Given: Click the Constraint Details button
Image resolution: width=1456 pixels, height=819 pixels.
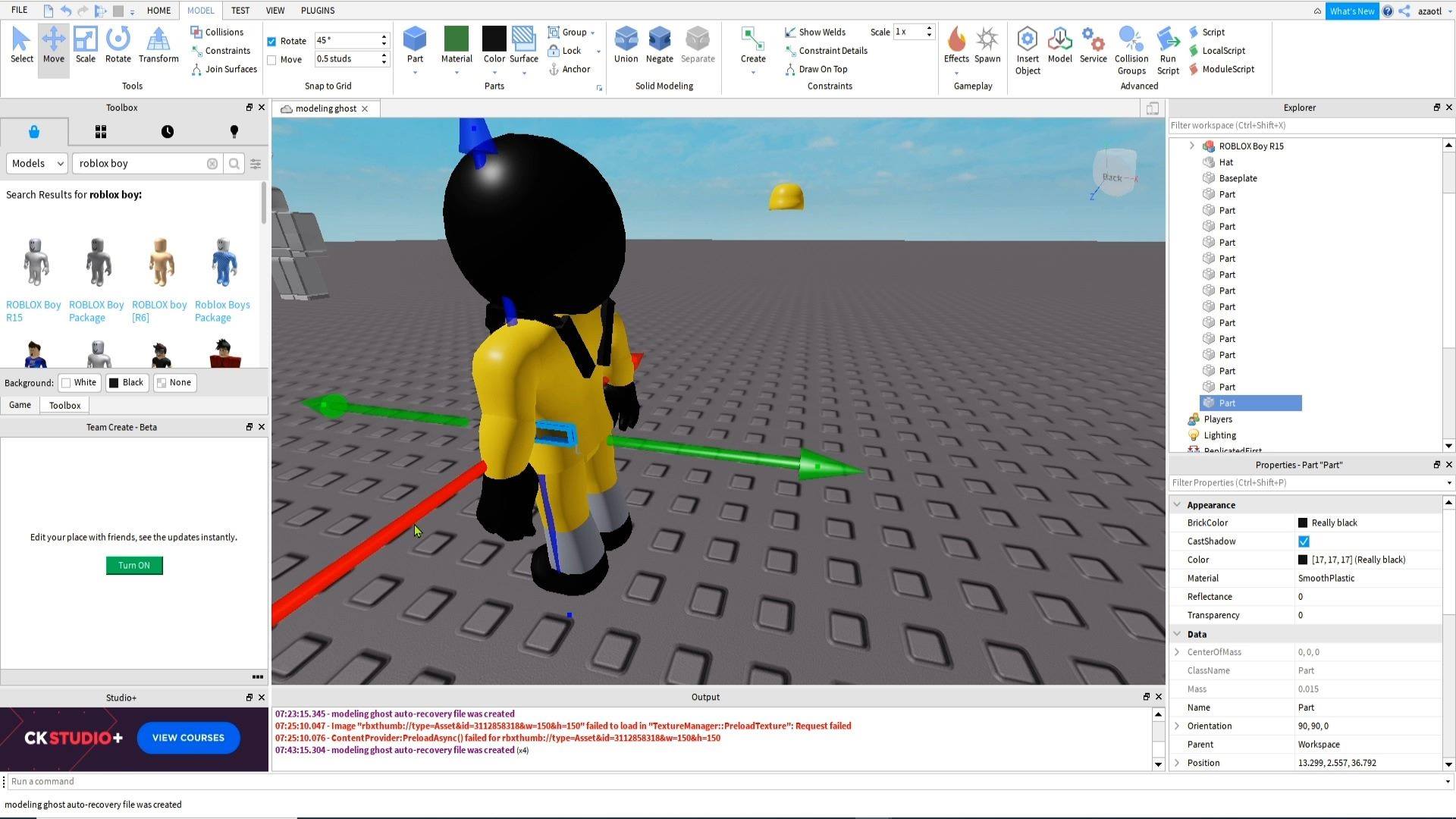Looking at the screenshot, I should click(x=826, y=51).
